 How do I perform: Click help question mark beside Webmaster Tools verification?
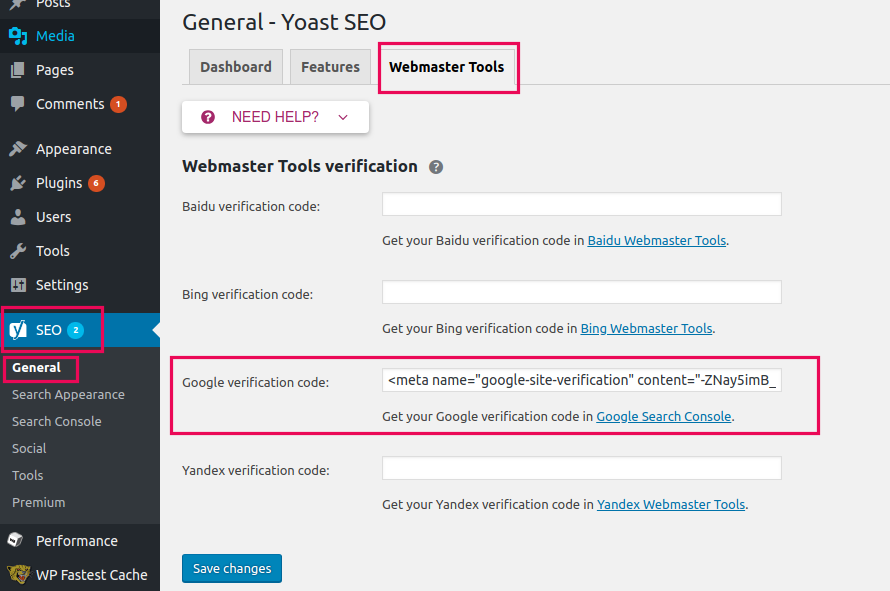point(436,167)
